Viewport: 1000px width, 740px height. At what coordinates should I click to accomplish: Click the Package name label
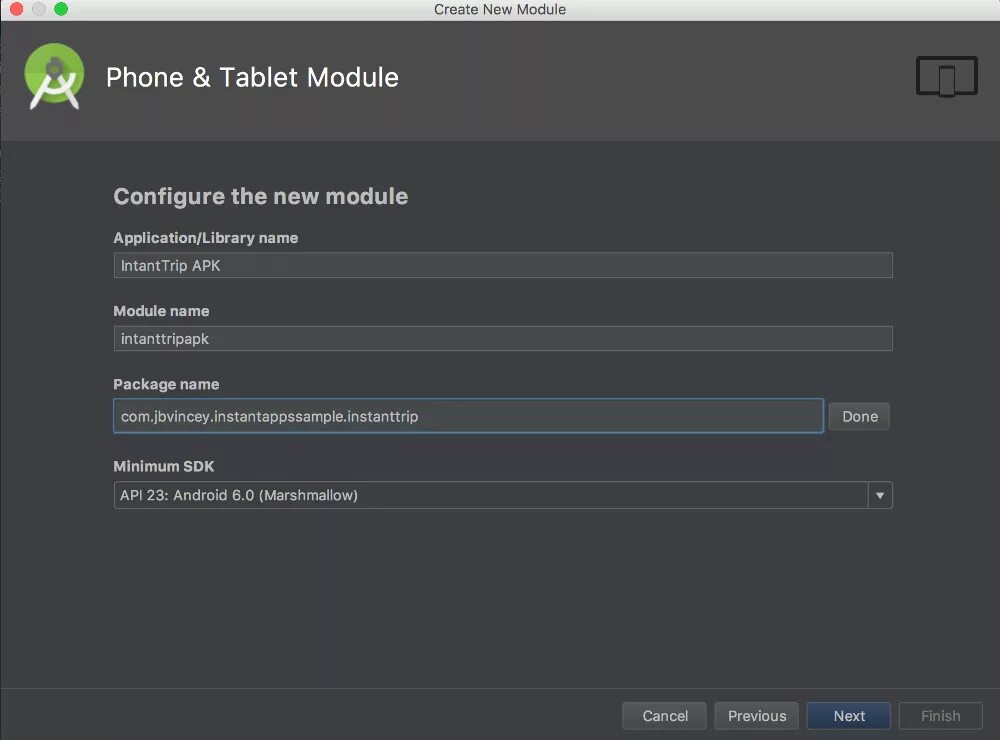tap(166, 384)
